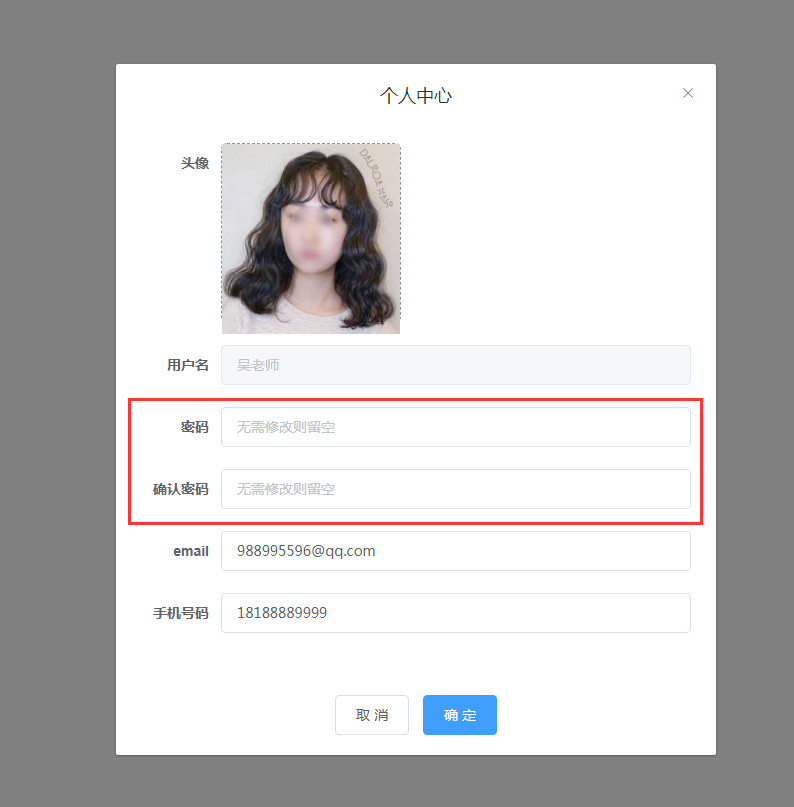Image resolution: width=794 pixels, height=807 pixels.
Task: Select the disabled 用户名 field 吴老师
Action: click(456, 365)
